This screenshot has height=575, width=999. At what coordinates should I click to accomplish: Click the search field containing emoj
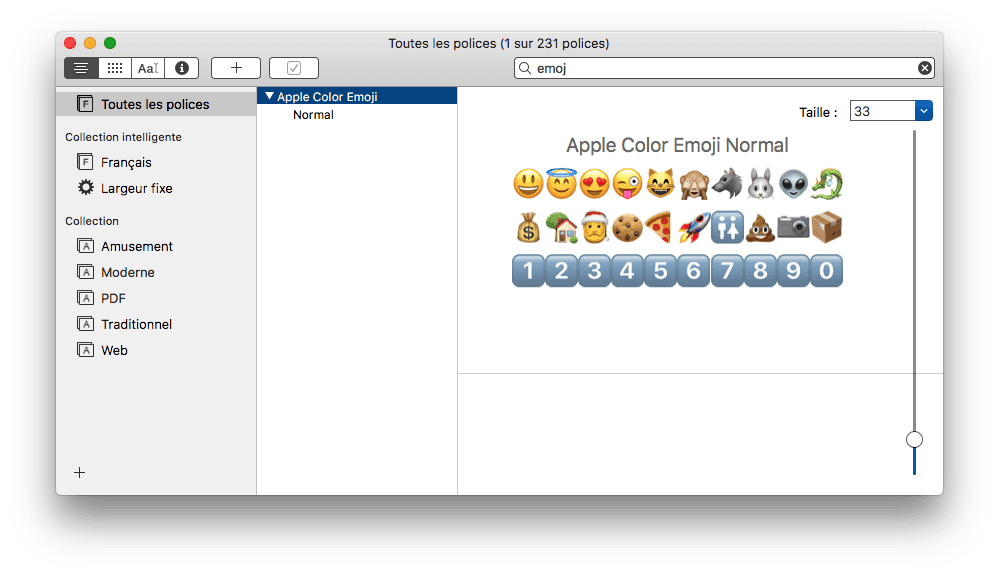[724, 68]
